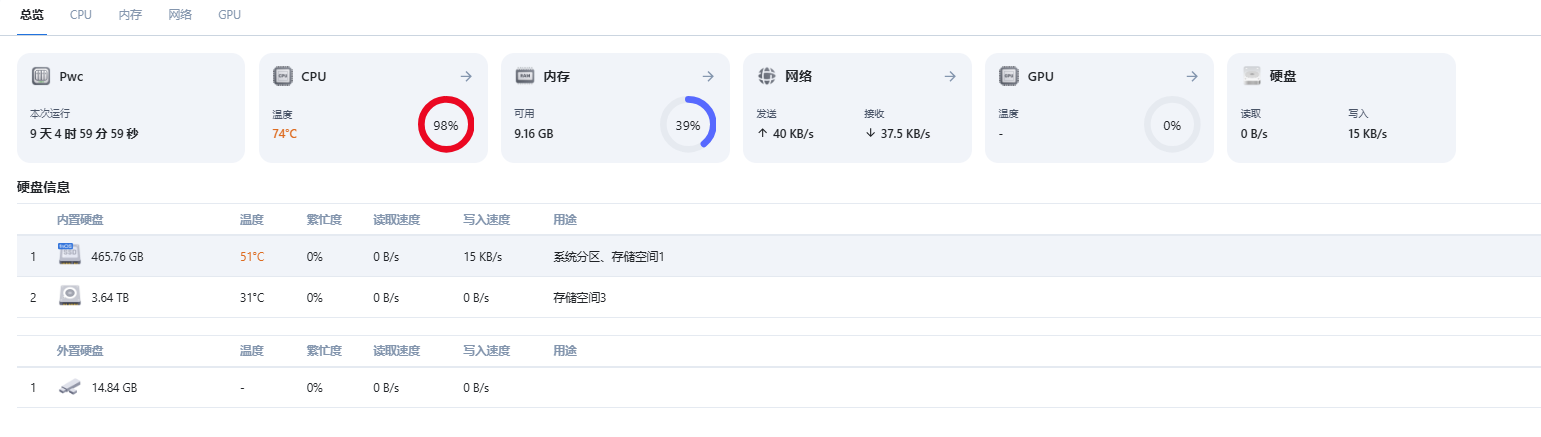Click the CPU chip icon in card

[x=282, y=76]
